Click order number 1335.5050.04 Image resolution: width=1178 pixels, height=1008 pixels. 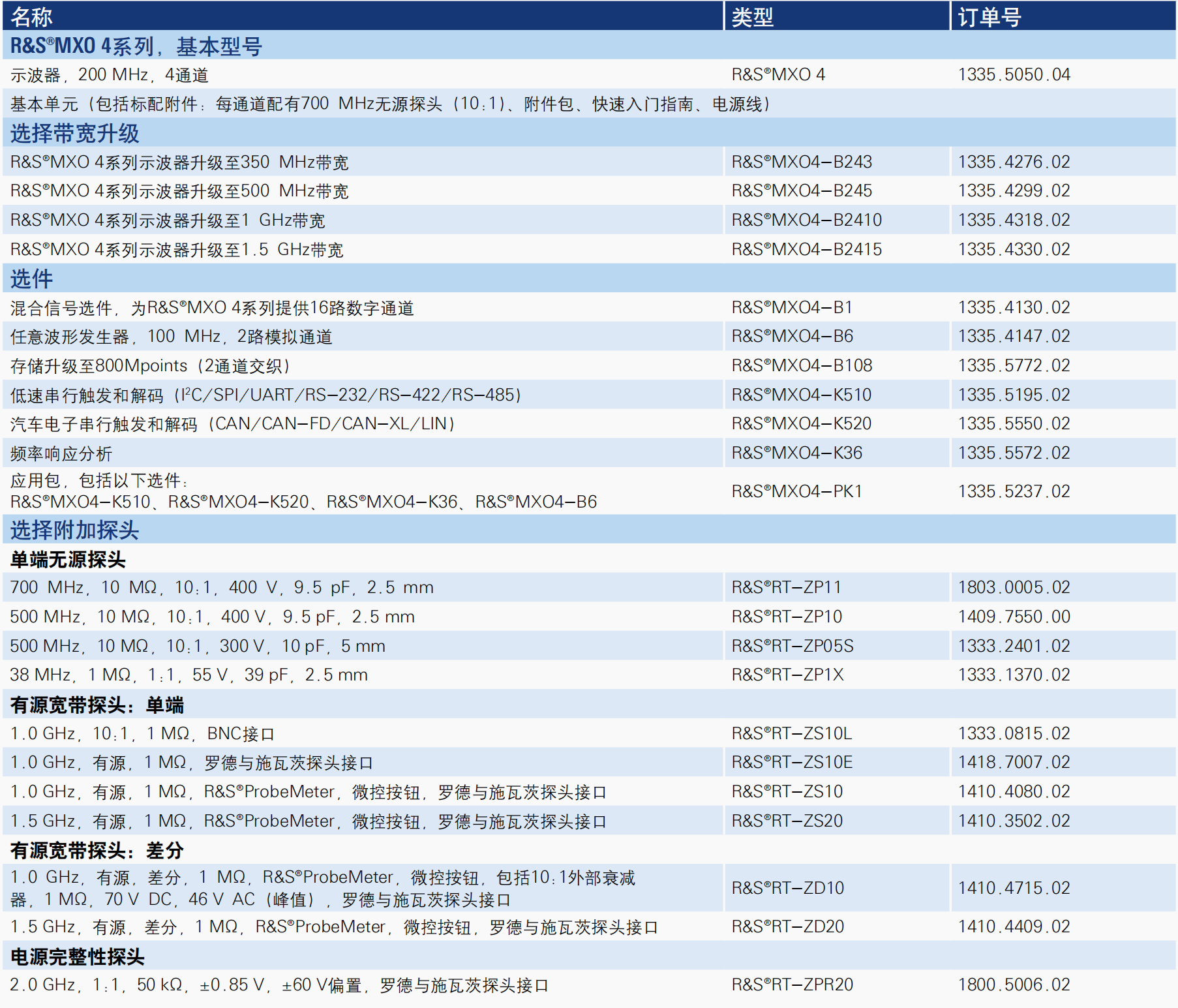click(x=1014, y=74)
